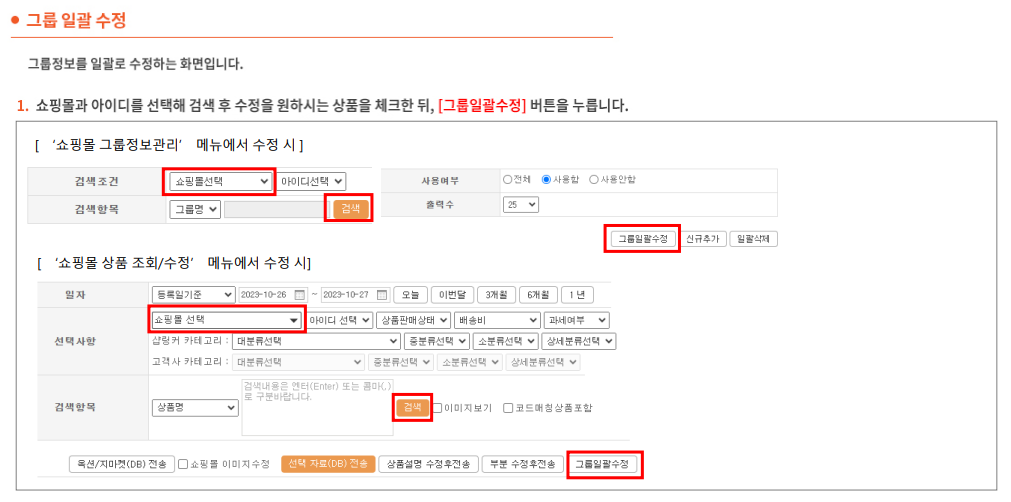Enable the 이미지보기 checkbox
The height and width of the screenshot is (502, 1011).
tap(438, 408)
